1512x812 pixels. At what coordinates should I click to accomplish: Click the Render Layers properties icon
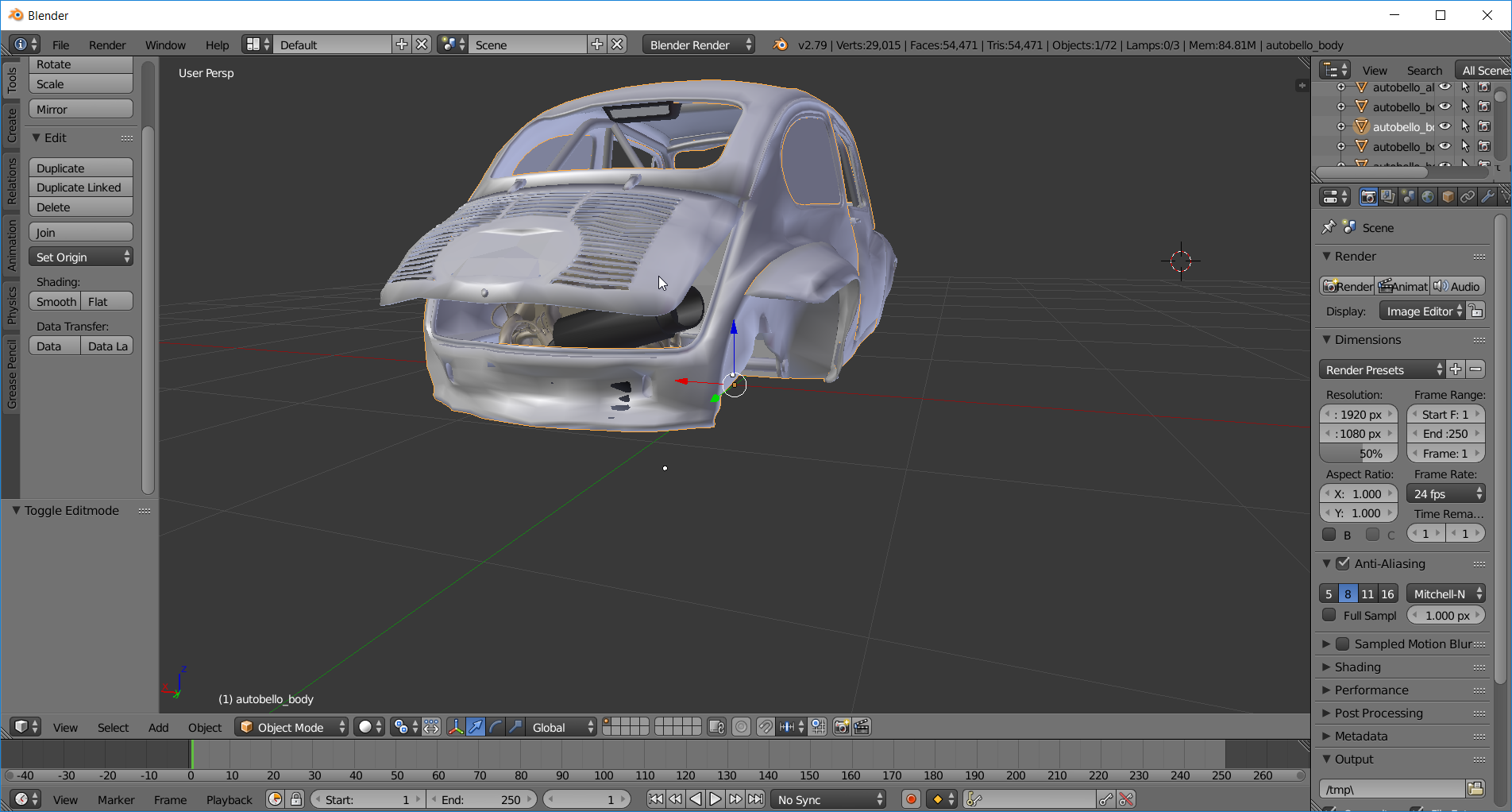click(x=1388, y=197)
